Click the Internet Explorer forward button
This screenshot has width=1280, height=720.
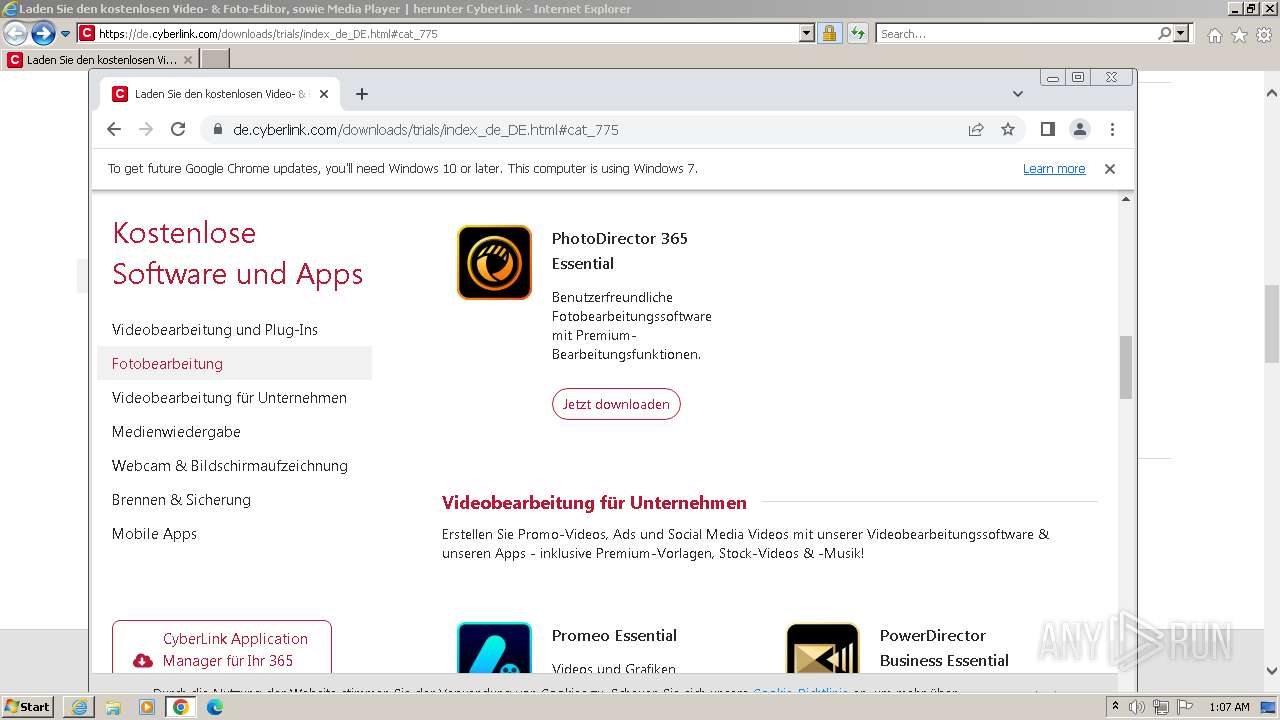[43, 34]
